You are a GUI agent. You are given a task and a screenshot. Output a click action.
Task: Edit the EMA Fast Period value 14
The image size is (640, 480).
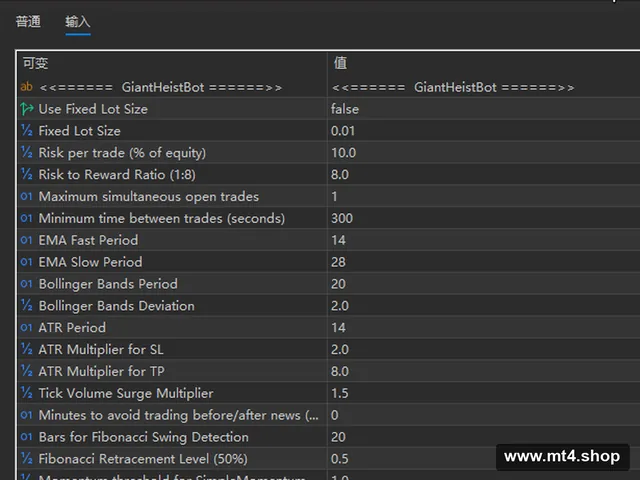pyautogui.click(x=338, y=240)
